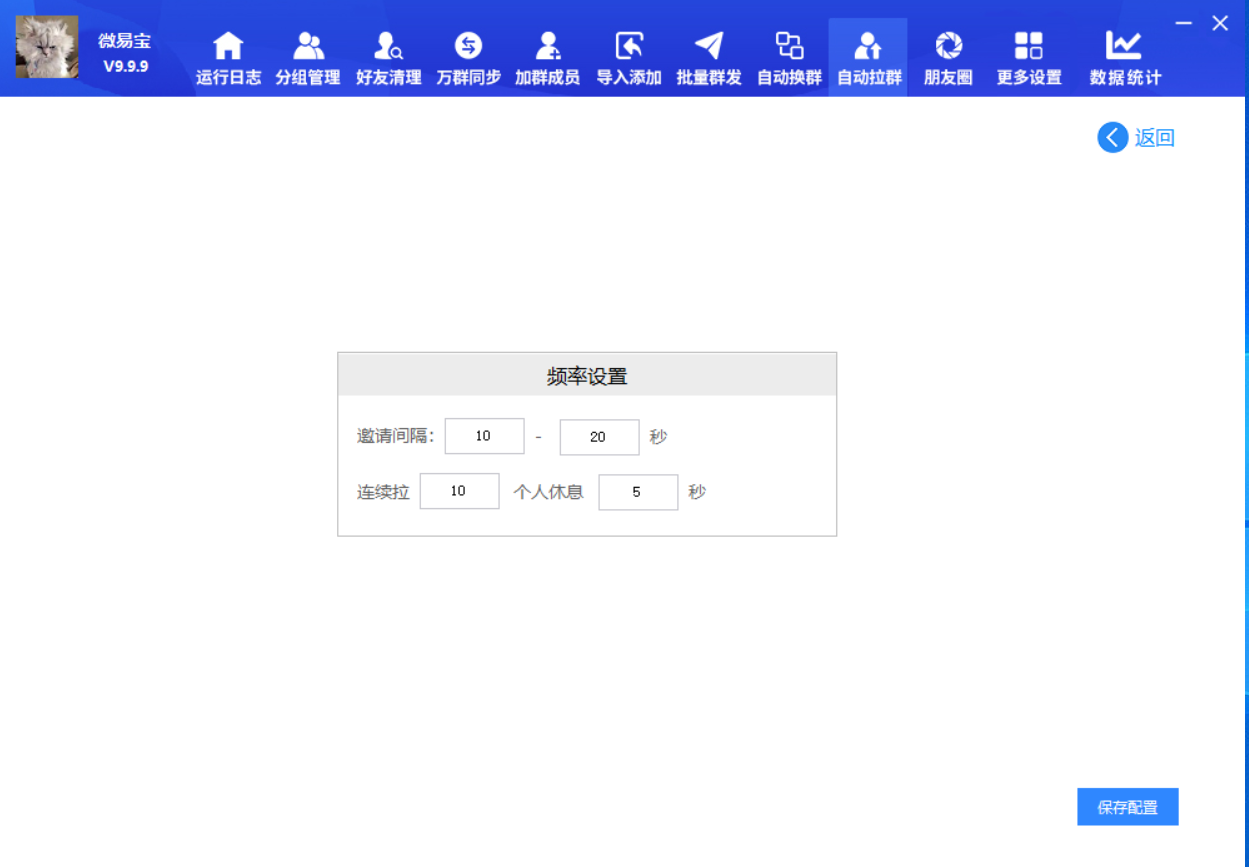Switch to 自动换群 auto group switching
The image size is (1249, 867).
tap(788, 55)
